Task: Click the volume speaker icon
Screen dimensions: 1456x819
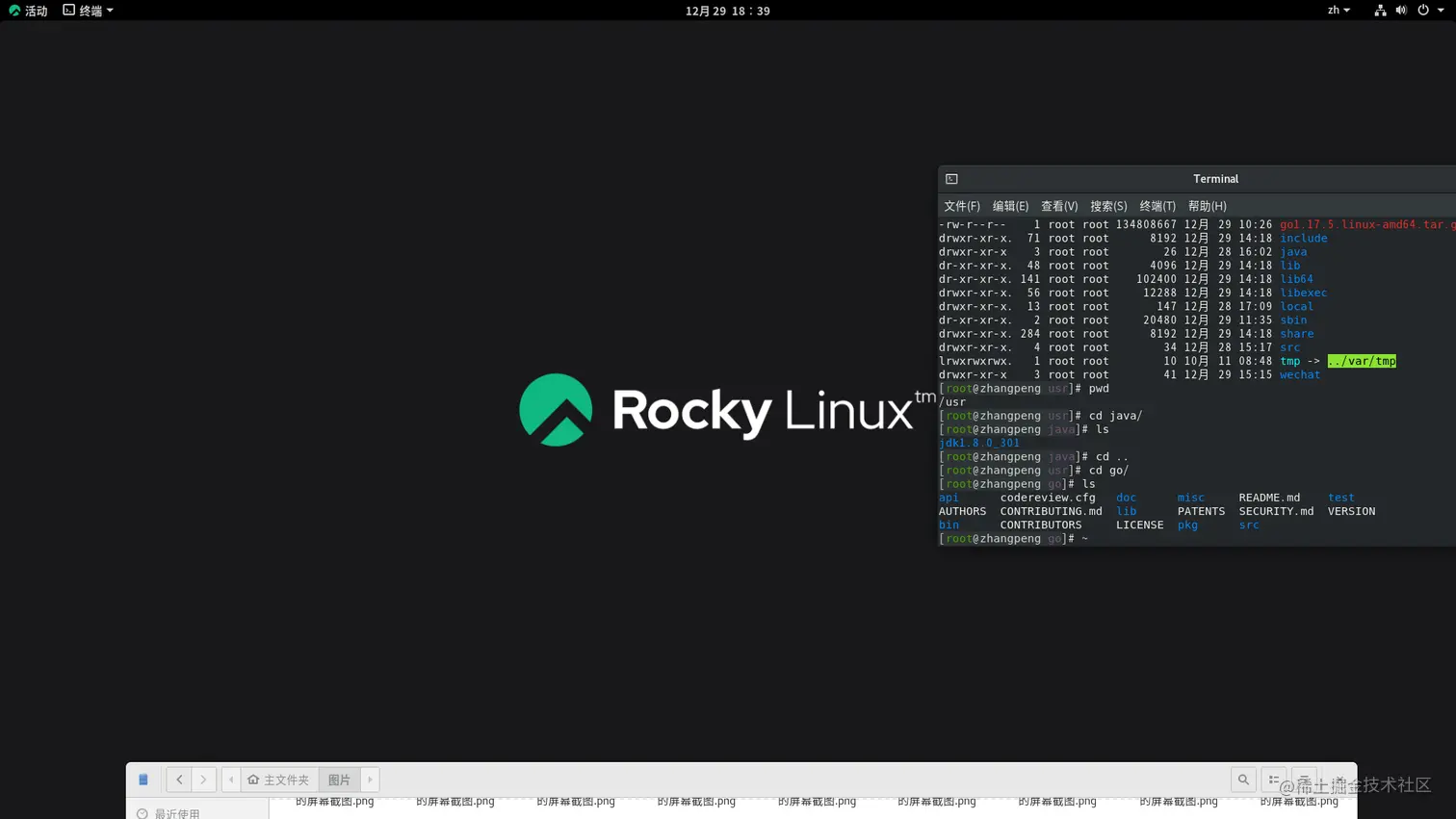Action: pos(1401,10)
